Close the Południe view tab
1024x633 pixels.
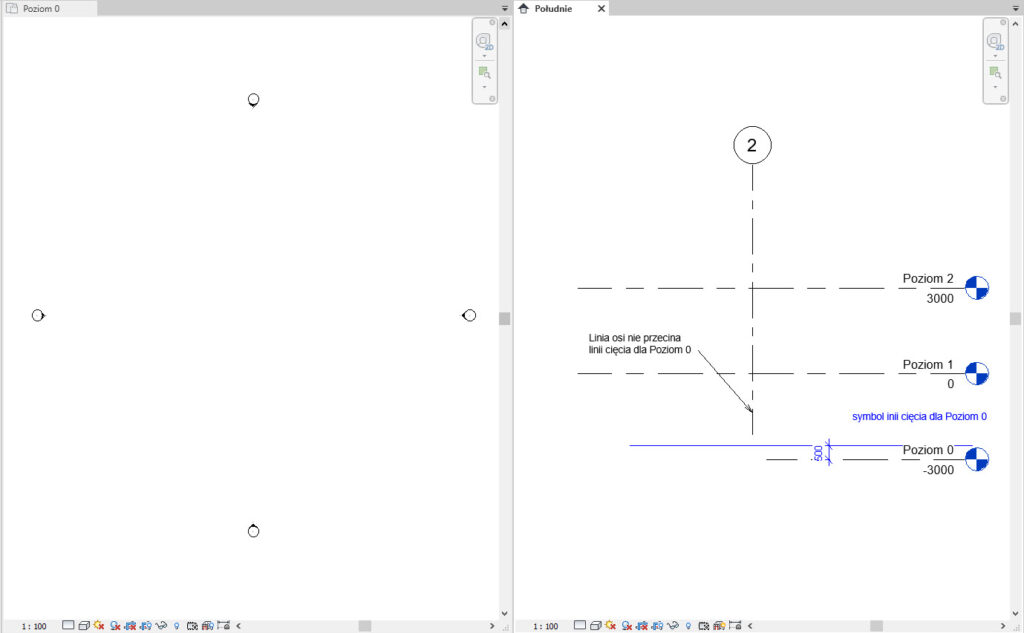click(x=601, y=8)
